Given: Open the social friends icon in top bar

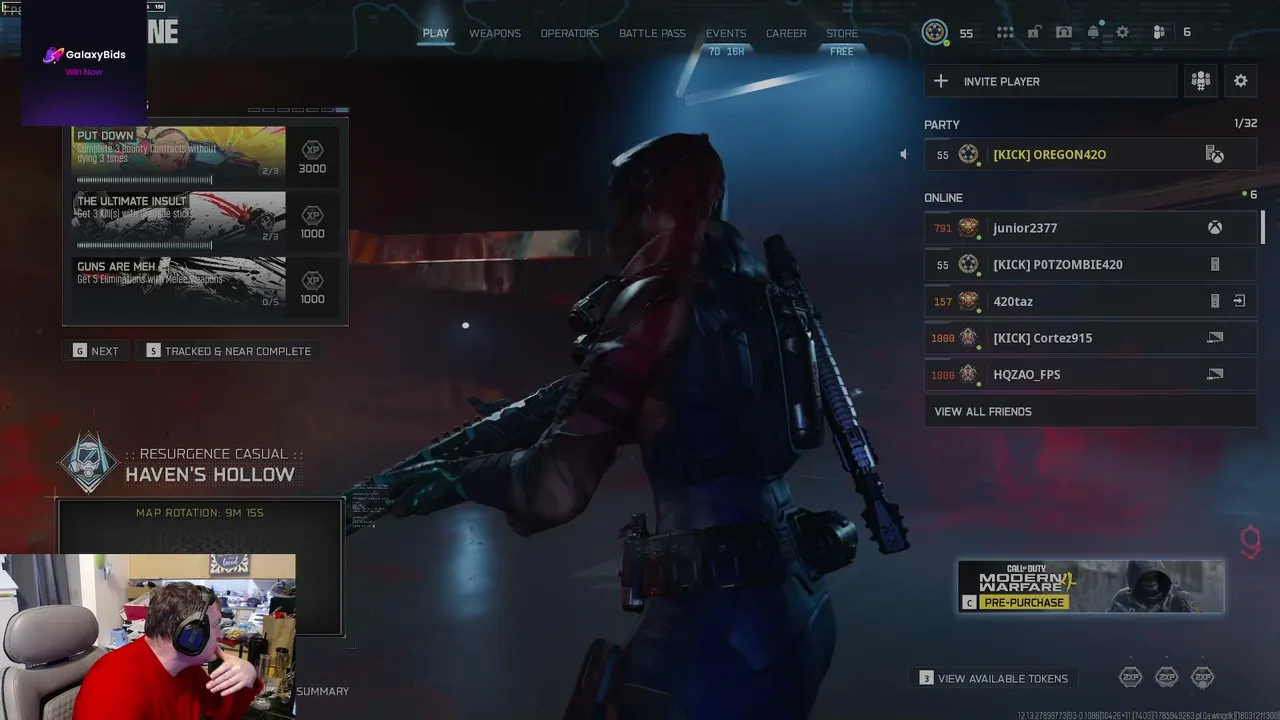Looking at the screenshot, I should tap(1159, 32).
